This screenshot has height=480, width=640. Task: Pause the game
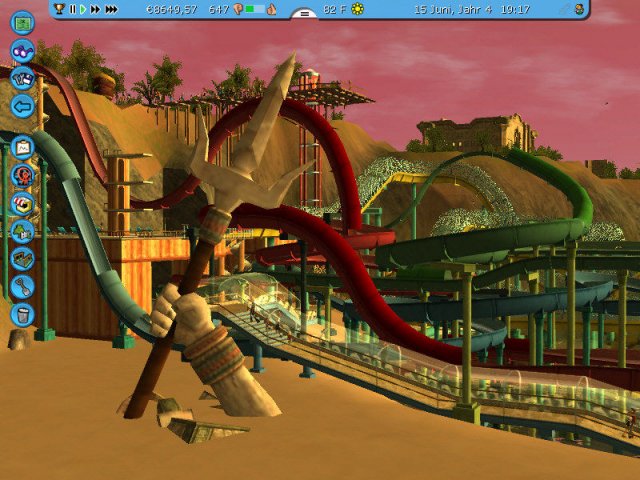(73, 9)
